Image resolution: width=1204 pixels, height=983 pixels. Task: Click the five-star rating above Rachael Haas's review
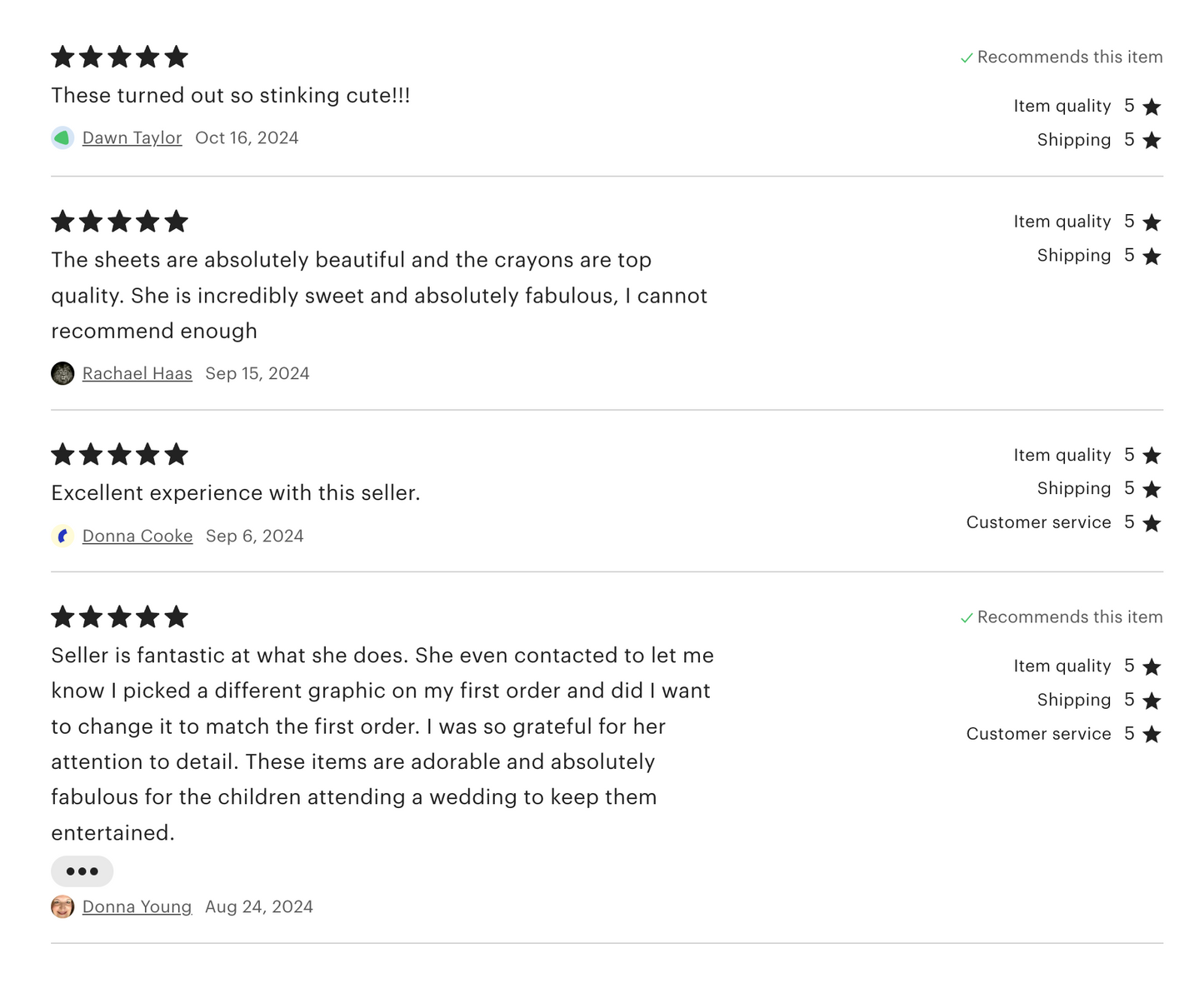click(x=119, y=222)
